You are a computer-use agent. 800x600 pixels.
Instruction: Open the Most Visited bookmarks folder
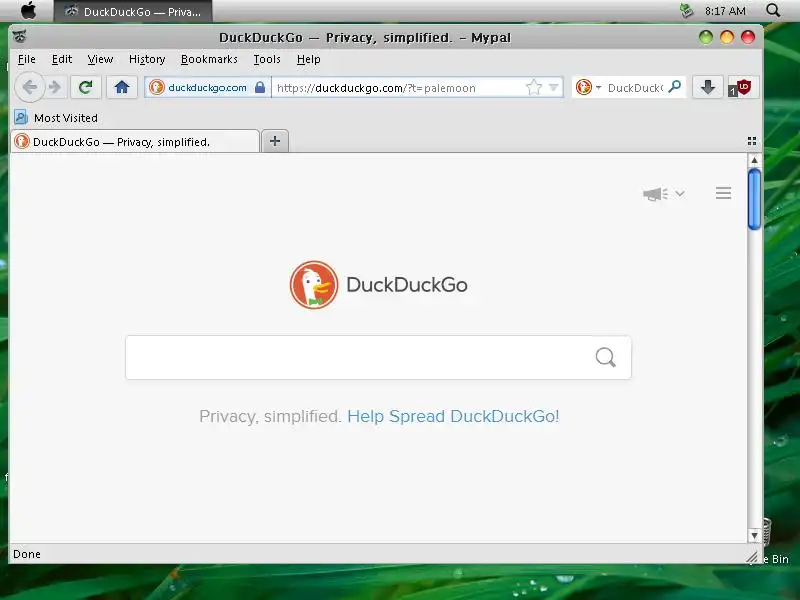pos(56,118)
